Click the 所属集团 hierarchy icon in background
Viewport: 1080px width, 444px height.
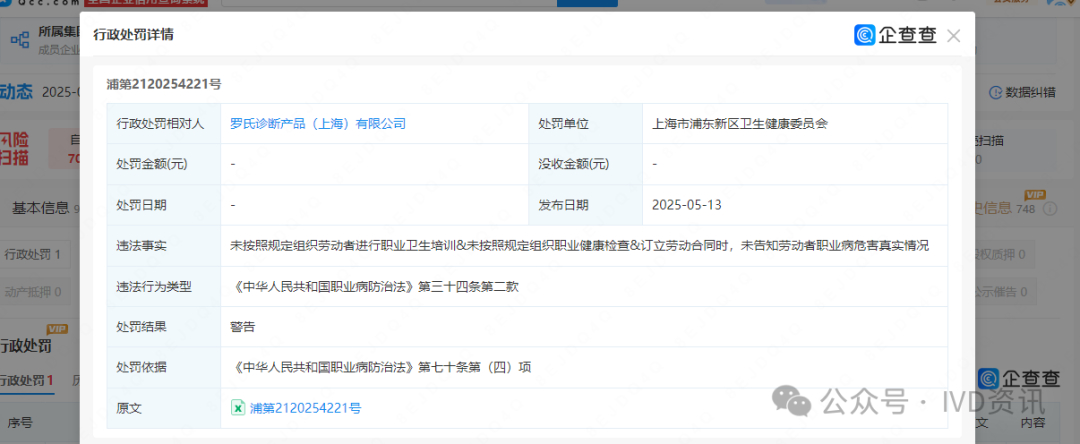[x=19, y=40]
